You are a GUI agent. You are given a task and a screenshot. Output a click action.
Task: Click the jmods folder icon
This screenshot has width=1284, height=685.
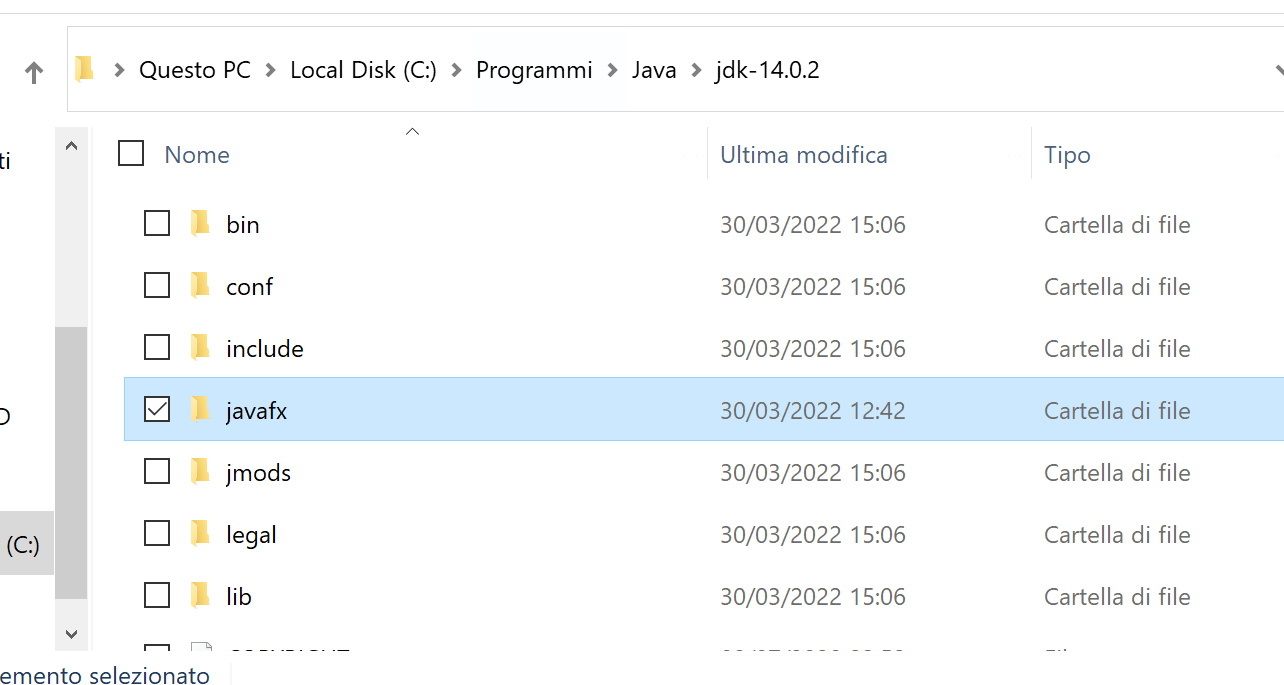(x=201, y=472)
